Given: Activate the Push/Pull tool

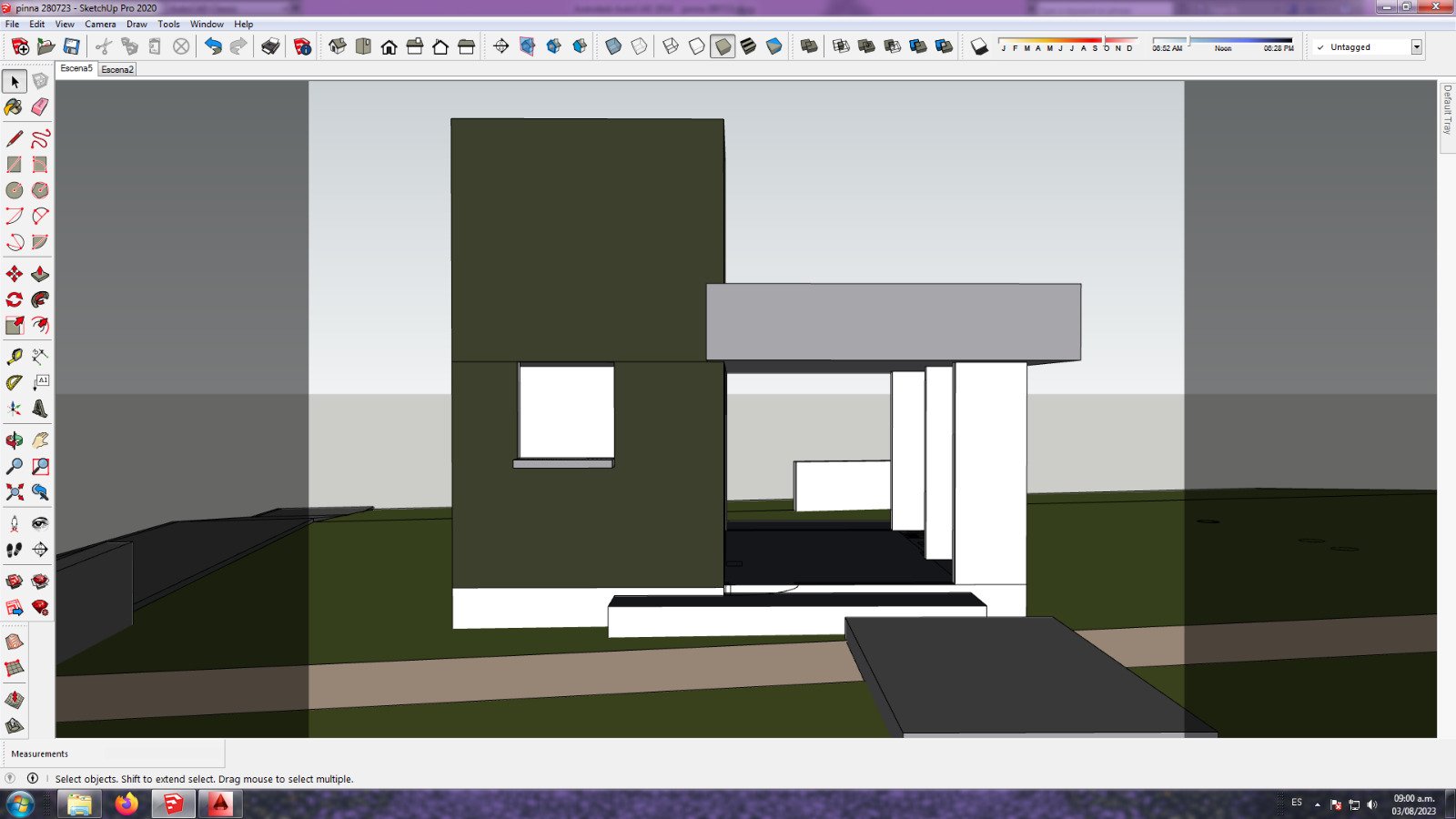Looking at the screenshot, I should [x=40, y=274].
